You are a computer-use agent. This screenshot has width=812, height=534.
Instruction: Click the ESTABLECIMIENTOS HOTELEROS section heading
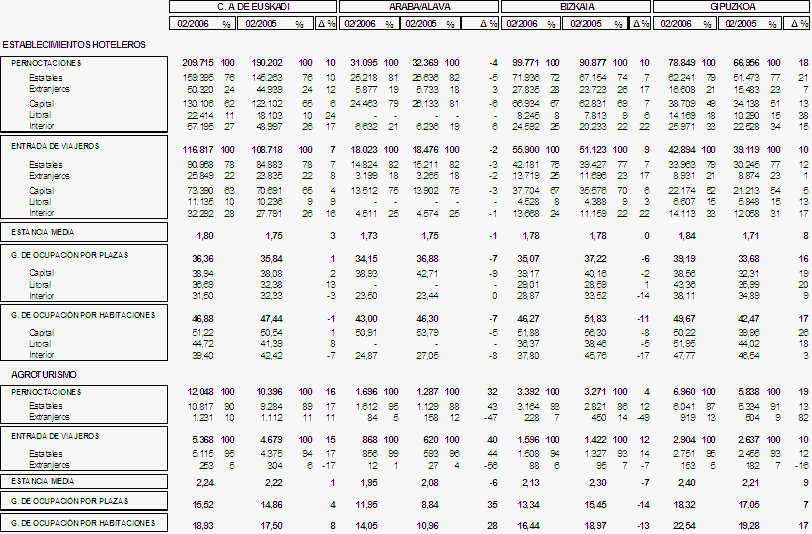(x=75, y=45)
